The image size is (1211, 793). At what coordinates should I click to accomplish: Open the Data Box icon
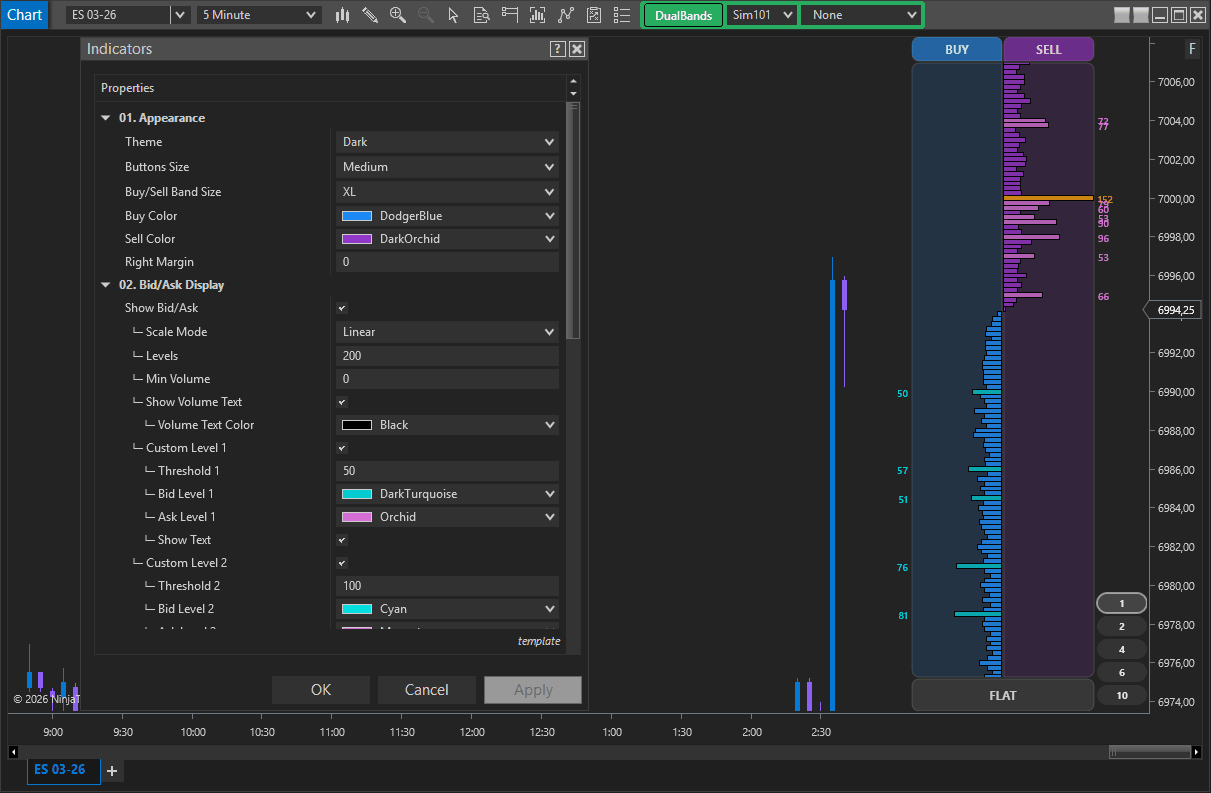482,14
